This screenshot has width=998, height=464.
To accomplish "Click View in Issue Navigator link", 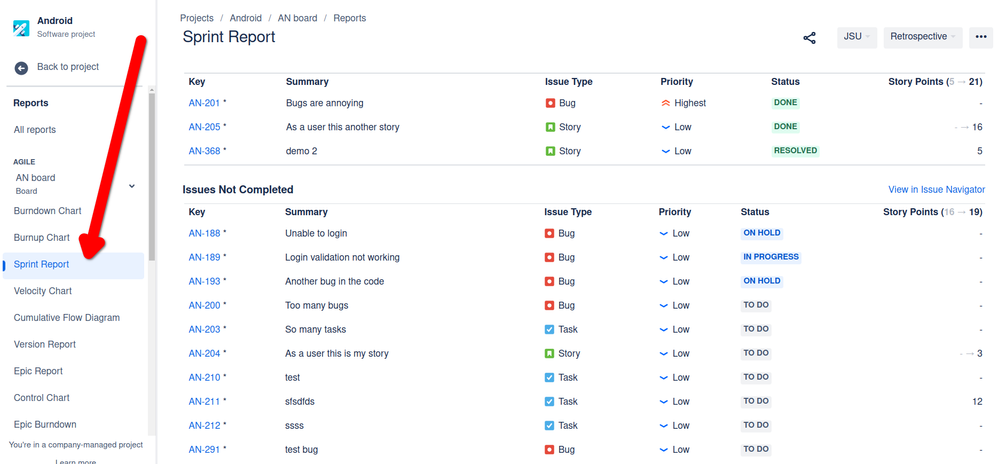I will coord(937,190).
